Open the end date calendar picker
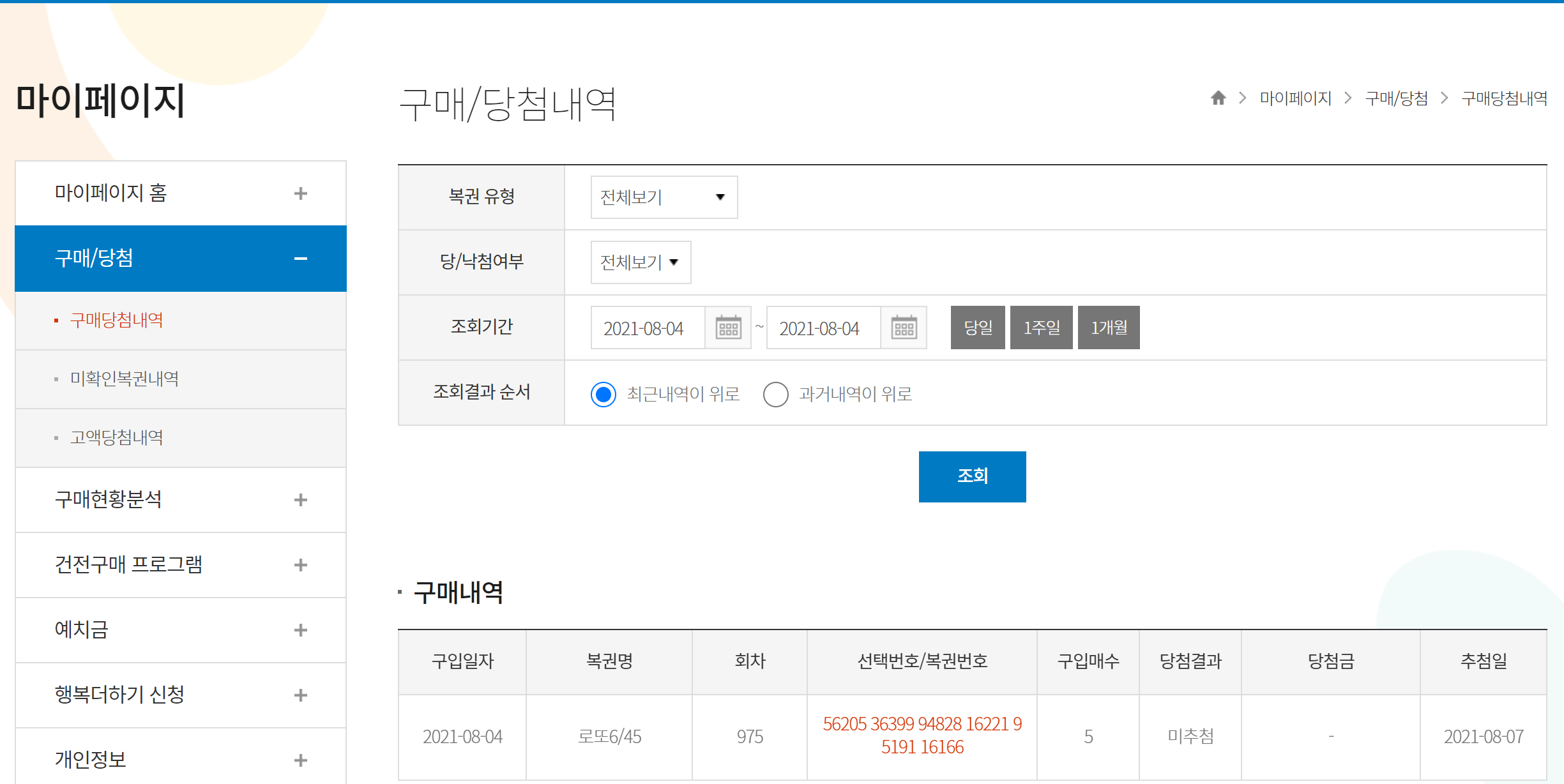The image size is (1564, 784). [903, 328]
